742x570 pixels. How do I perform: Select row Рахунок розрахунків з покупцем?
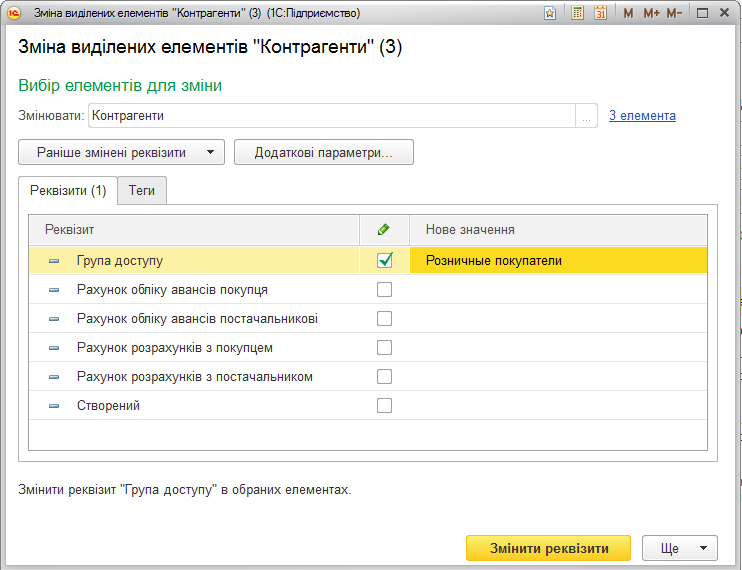click(368, 348)
